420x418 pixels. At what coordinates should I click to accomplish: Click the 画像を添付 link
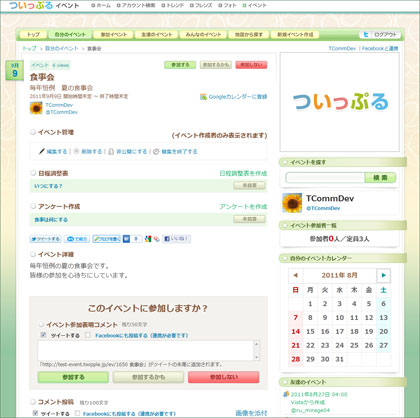click(251, 413)
